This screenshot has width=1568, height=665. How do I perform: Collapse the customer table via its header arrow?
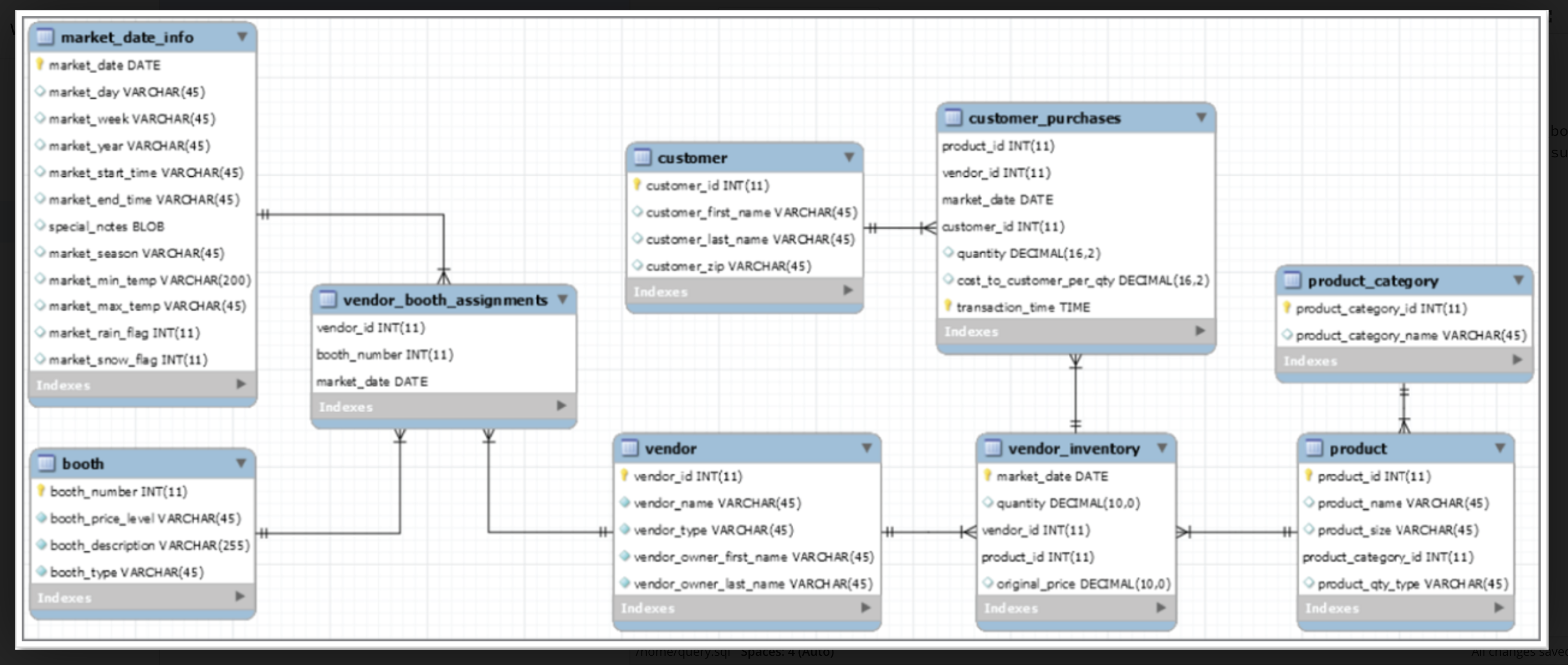click(x=850, y=156)
